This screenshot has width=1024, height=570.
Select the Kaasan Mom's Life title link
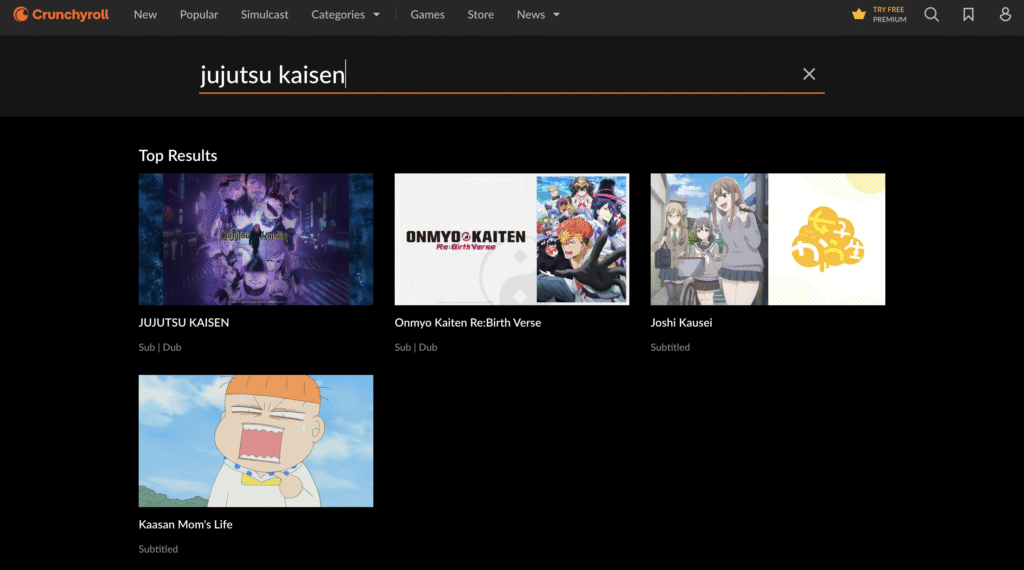click(x=185, y=524)
